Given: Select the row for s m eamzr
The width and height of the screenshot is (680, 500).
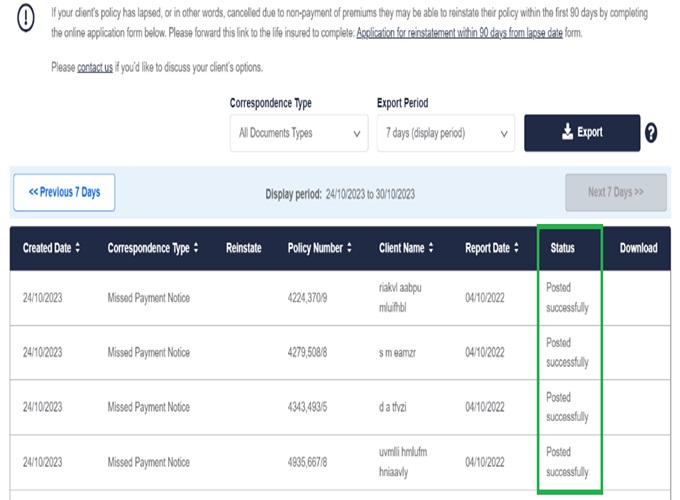Looking at the screenshot, I should 340,353.
